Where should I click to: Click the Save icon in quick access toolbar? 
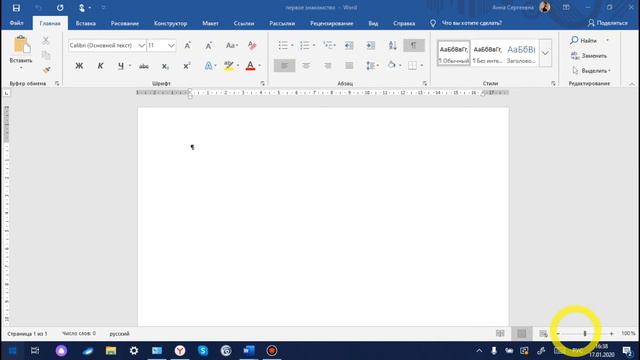click(16, 8)
